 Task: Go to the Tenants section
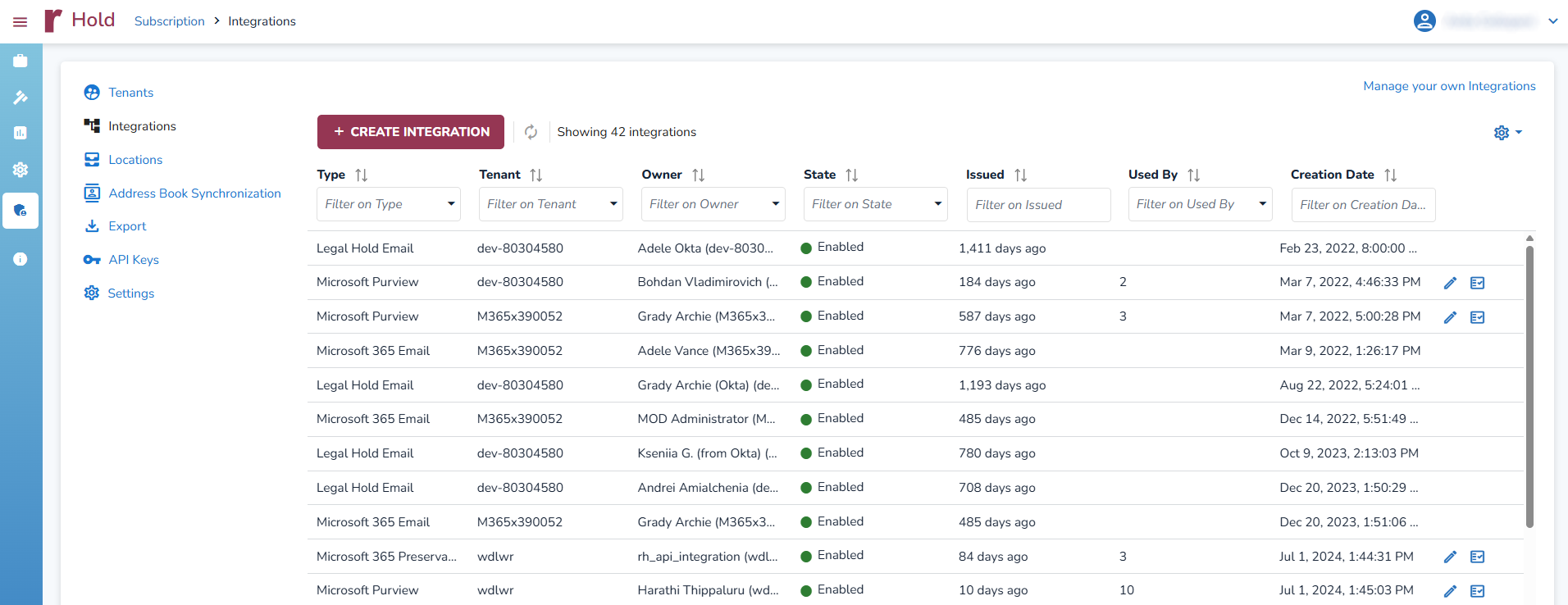tap(130, 93)
